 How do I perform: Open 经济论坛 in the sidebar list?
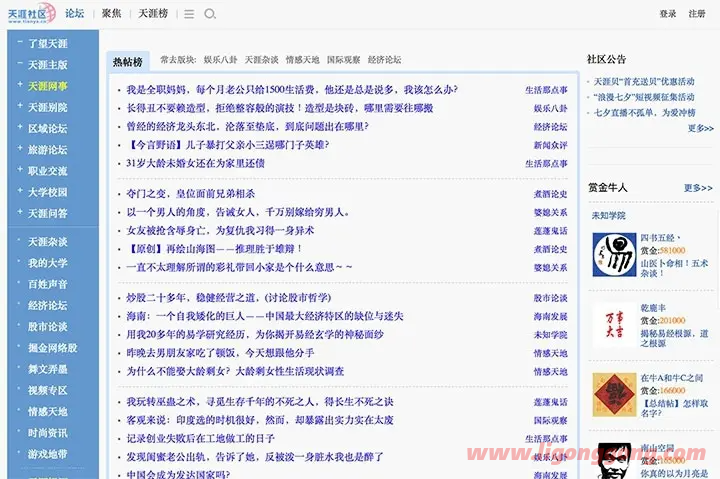pos(48,305)
